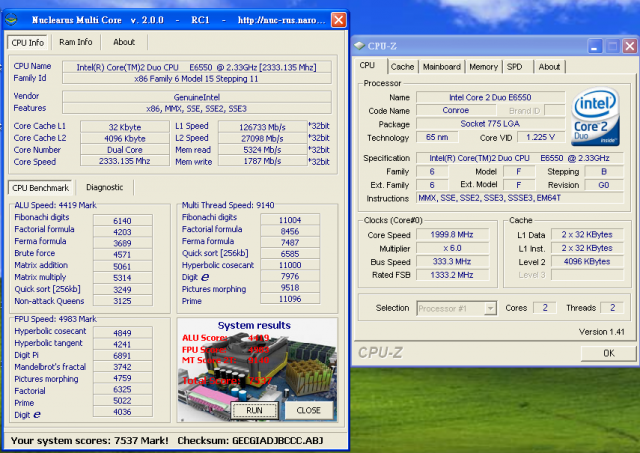Click the Checksum text in status bar
Image resolution: width=640 pixels, height=453 pixels.
[250, 441]
